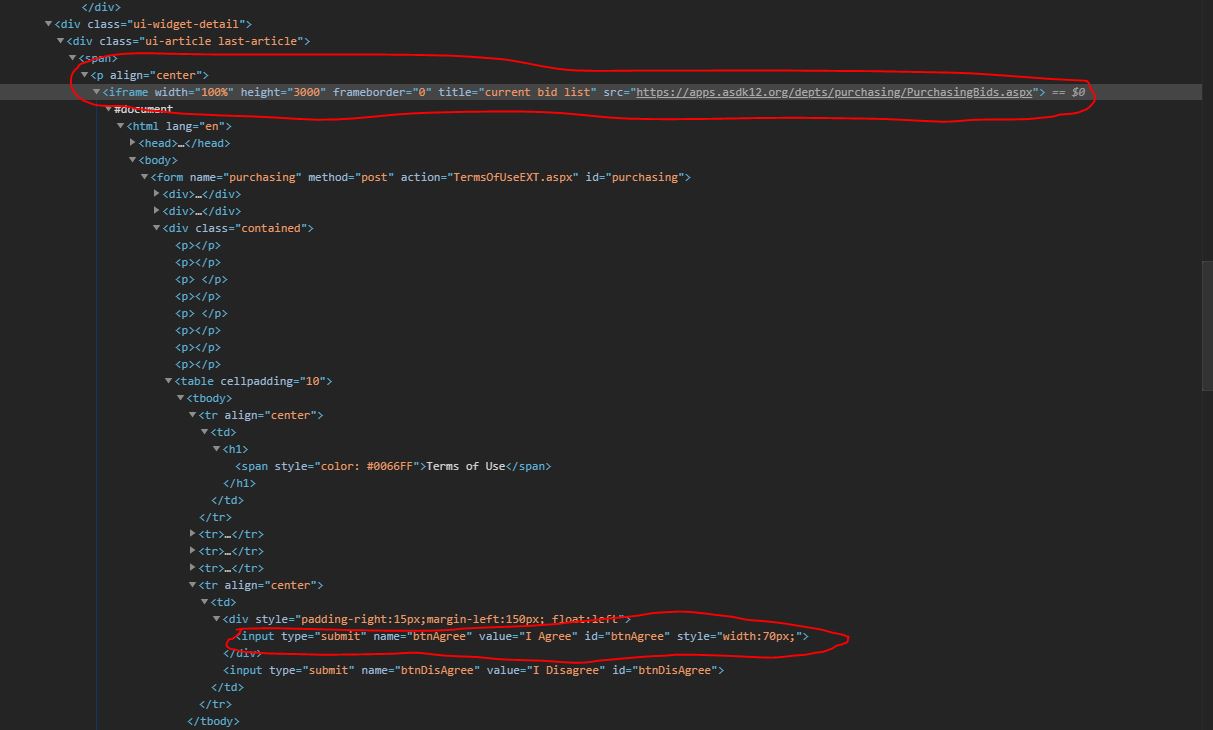Collapse the h1 element arrow
The height and width of the screenshot is (730, 1213).
[217, 449]
